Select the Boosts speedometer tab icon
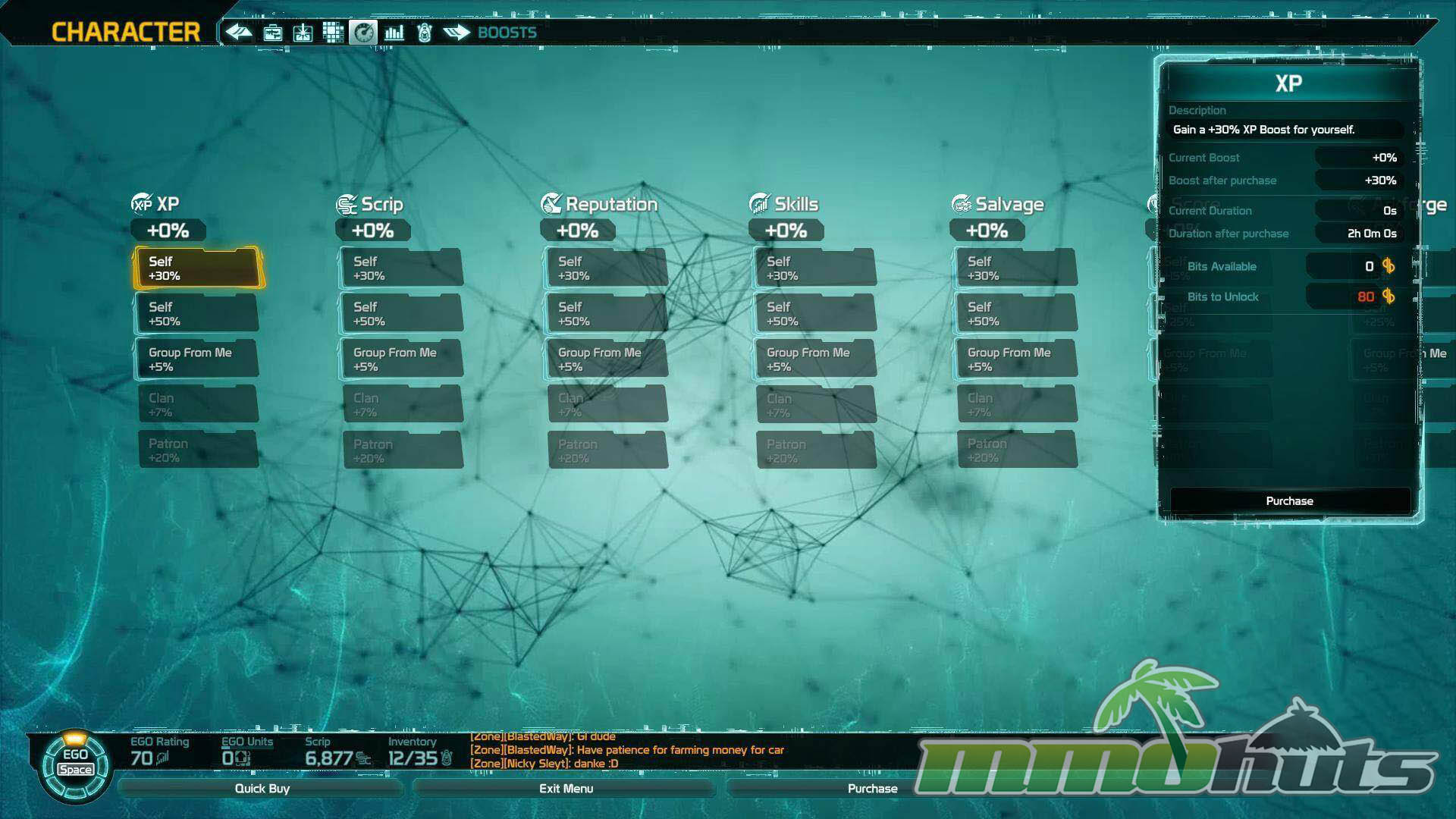The image size is (1456, 819). pos(363,33)
